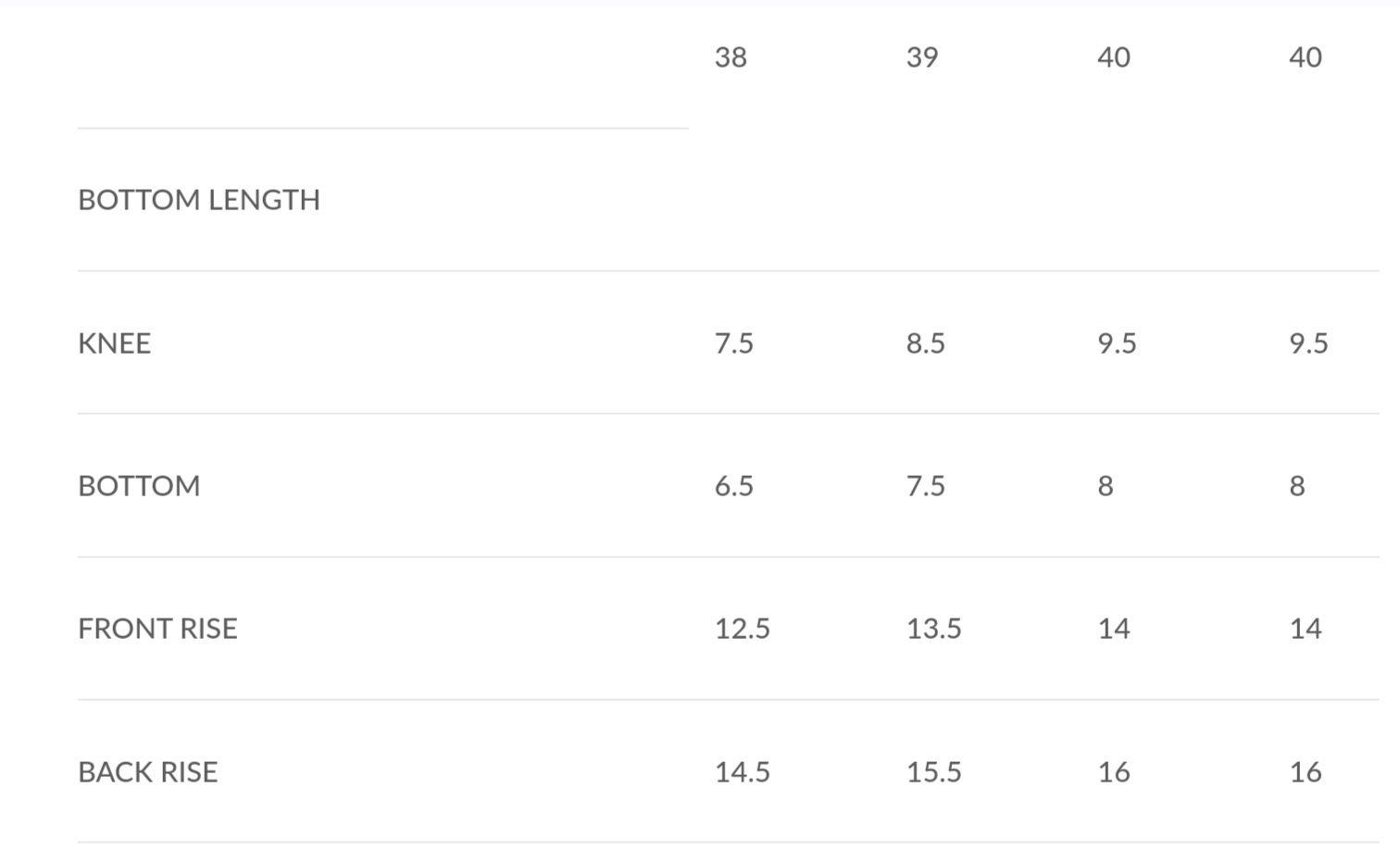
Task: Click the 13.5 FRONT RISE value
Action: tap(934, 629)
